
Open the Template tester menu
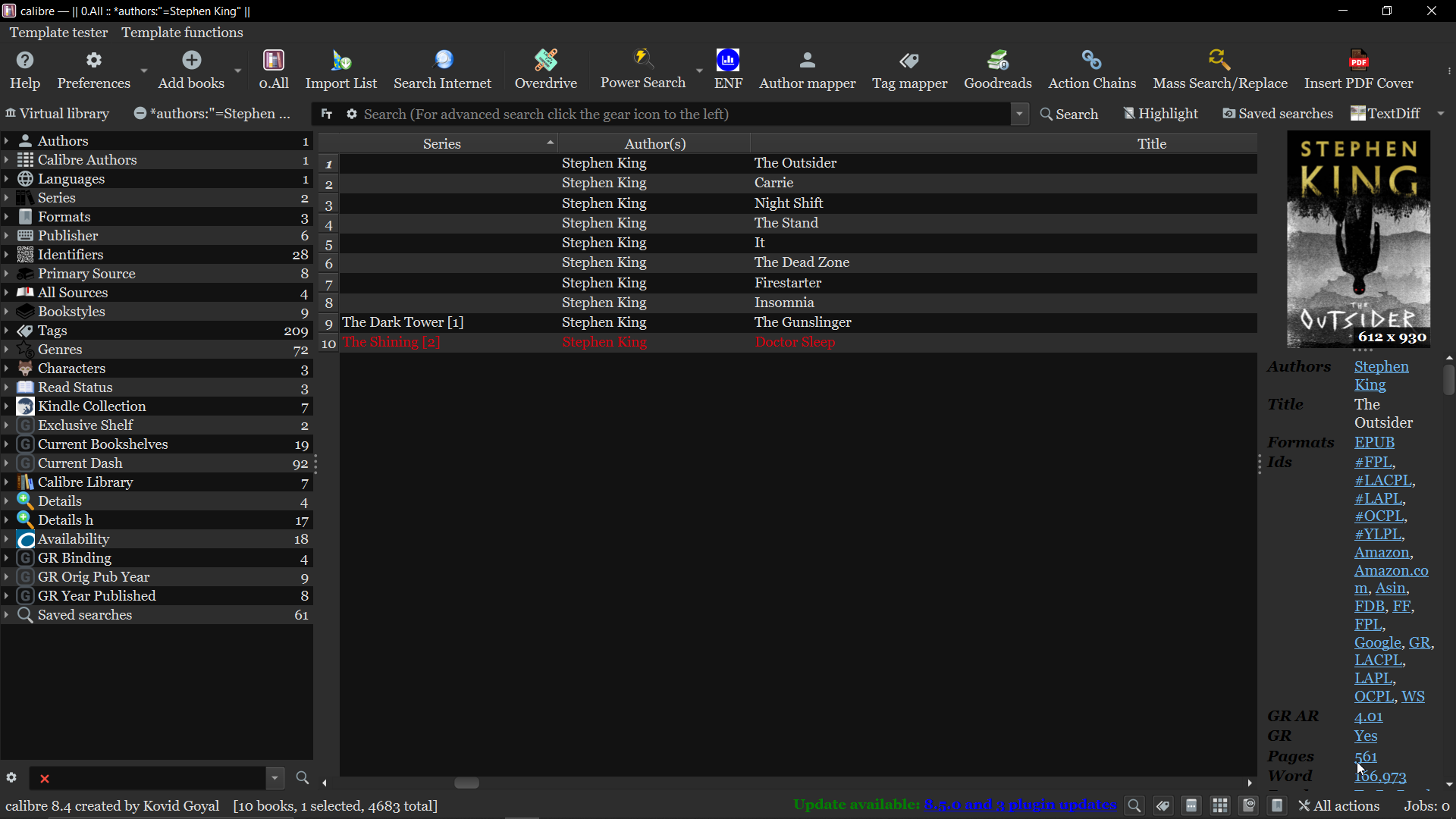(58, 33)
